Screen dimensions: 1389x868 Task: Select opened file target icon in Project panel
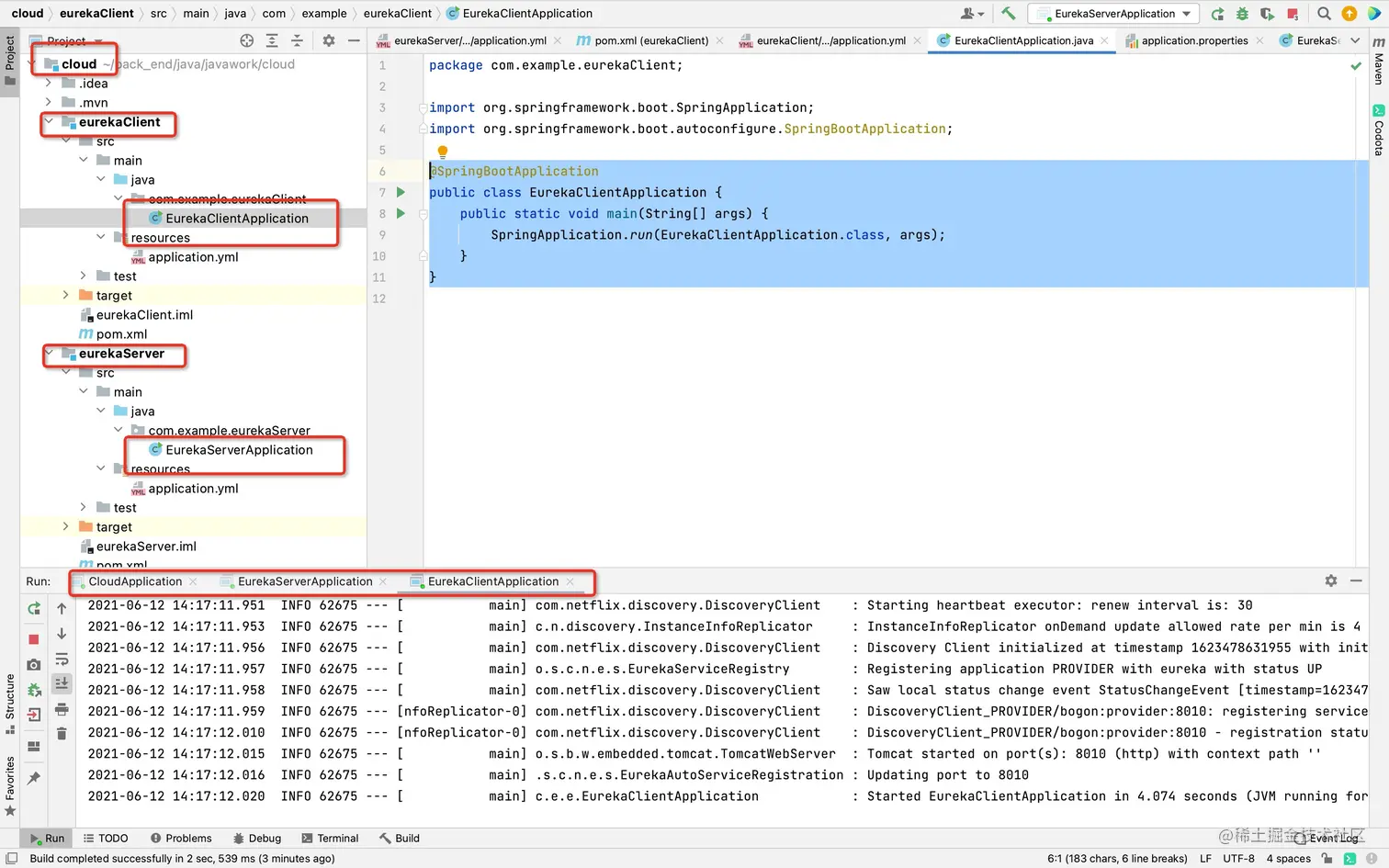coord(246,40)
